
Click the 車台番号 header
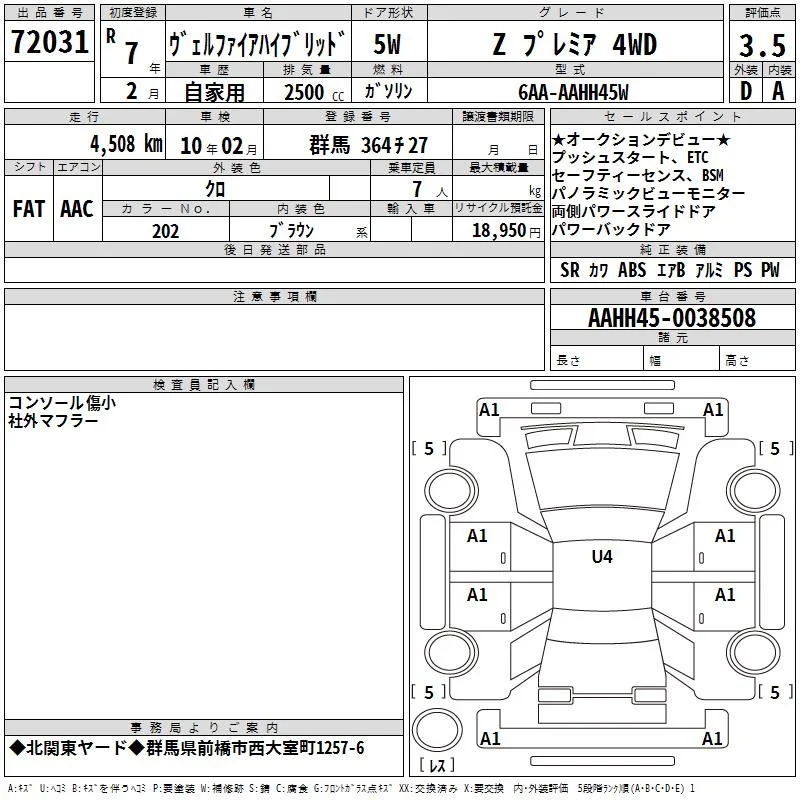pyautogui.click(x=672, y=296)
